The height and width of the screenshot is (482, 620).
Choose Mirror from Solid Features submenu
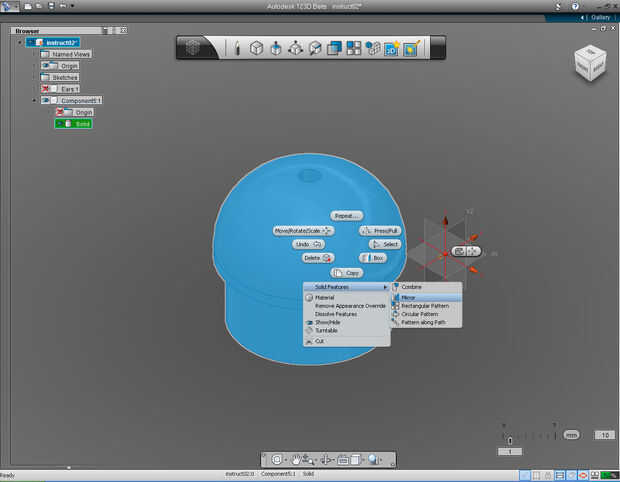pos(409,297)
